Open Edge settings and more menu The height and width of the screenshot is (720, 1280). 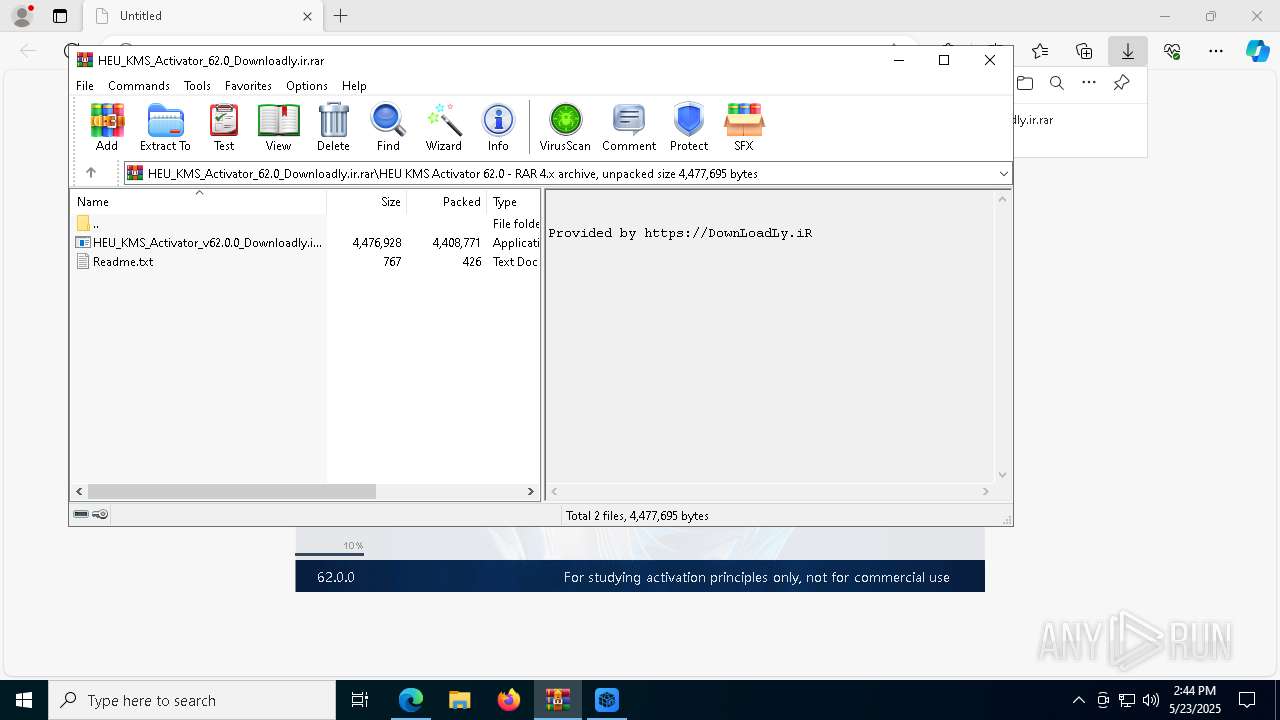click(x=1216, y=51)
